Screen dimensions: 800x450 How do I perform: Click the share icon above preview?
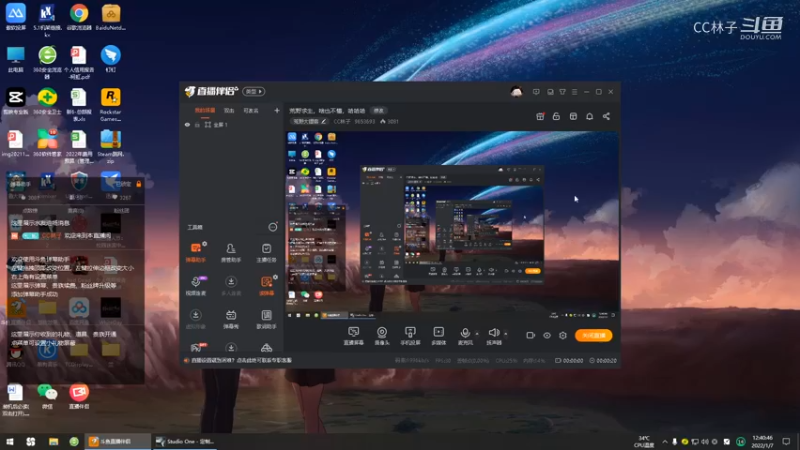tap(606, 116)
